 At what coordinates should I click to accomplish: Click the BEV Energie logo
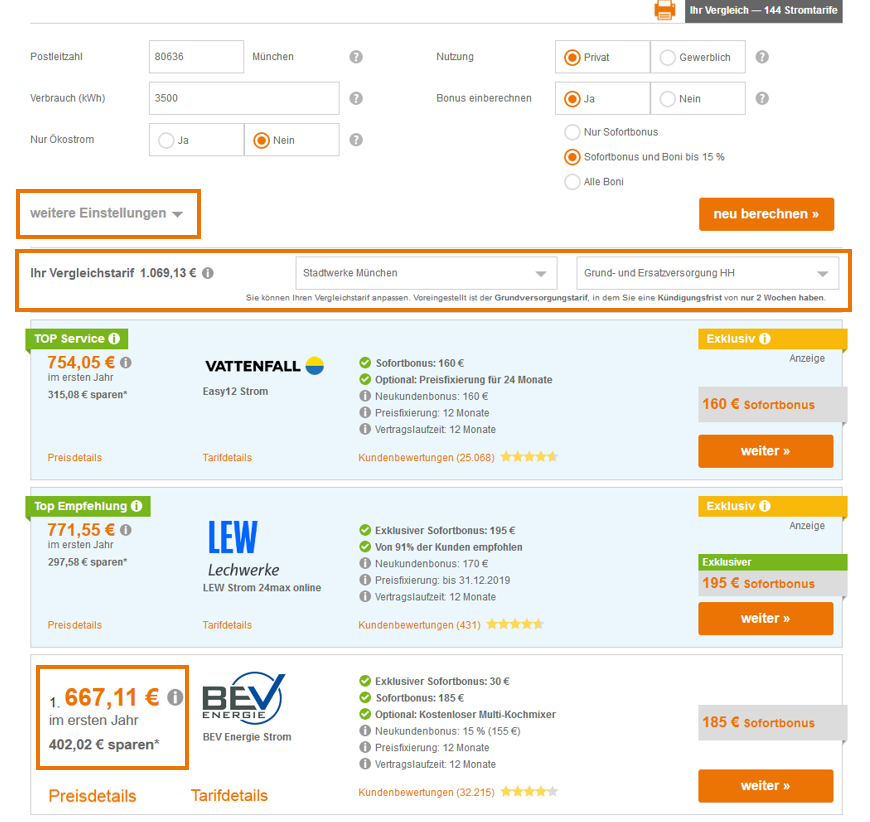tap(244, 698)
